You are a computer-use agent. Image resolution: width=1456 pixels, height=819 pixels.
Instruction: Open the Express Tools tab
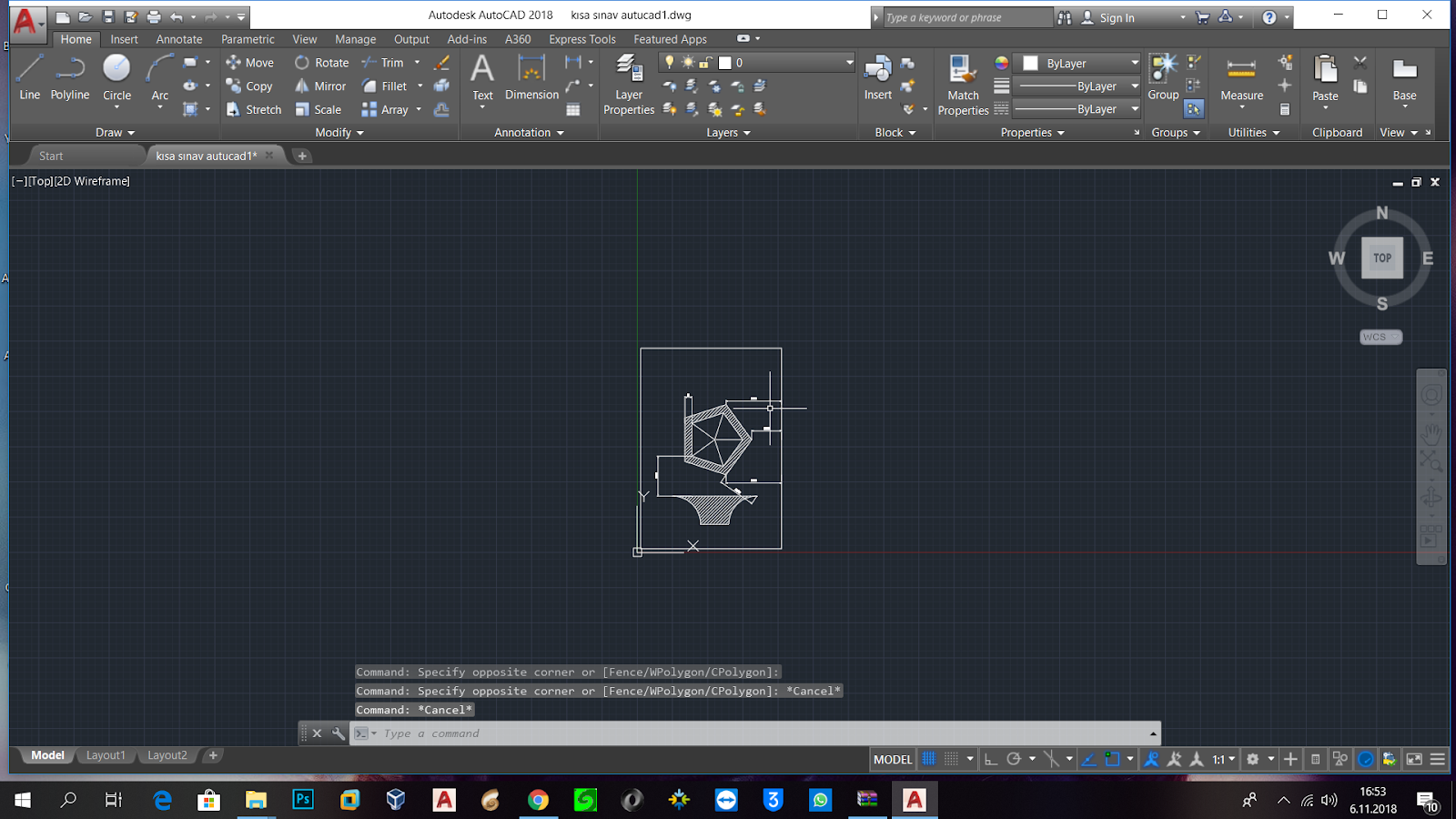[x=582, y=39]
